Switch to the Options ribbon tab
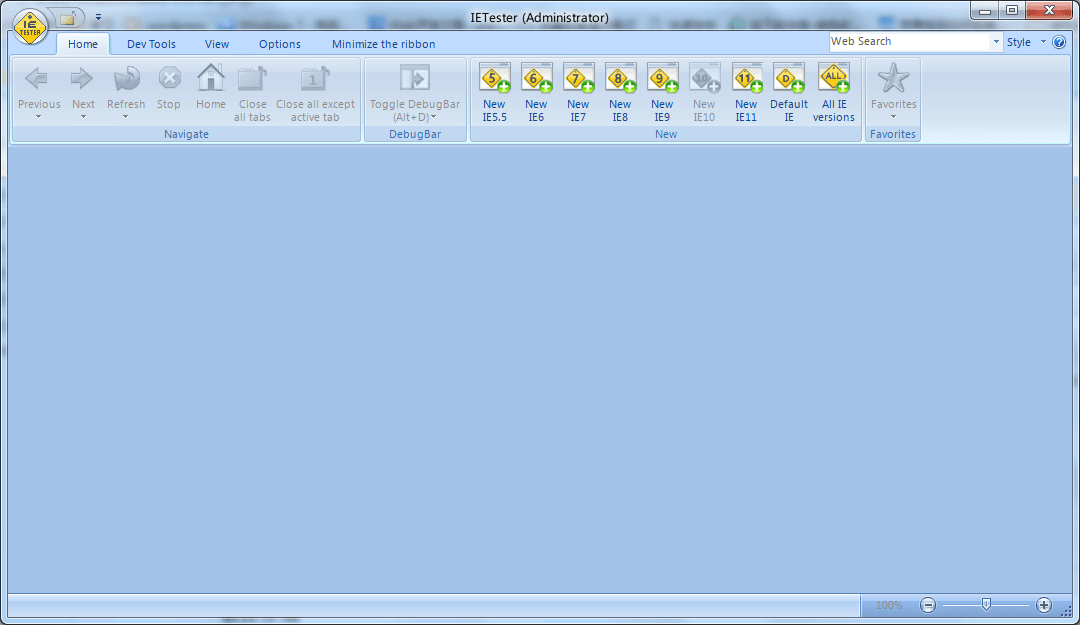 pos(279,44)
